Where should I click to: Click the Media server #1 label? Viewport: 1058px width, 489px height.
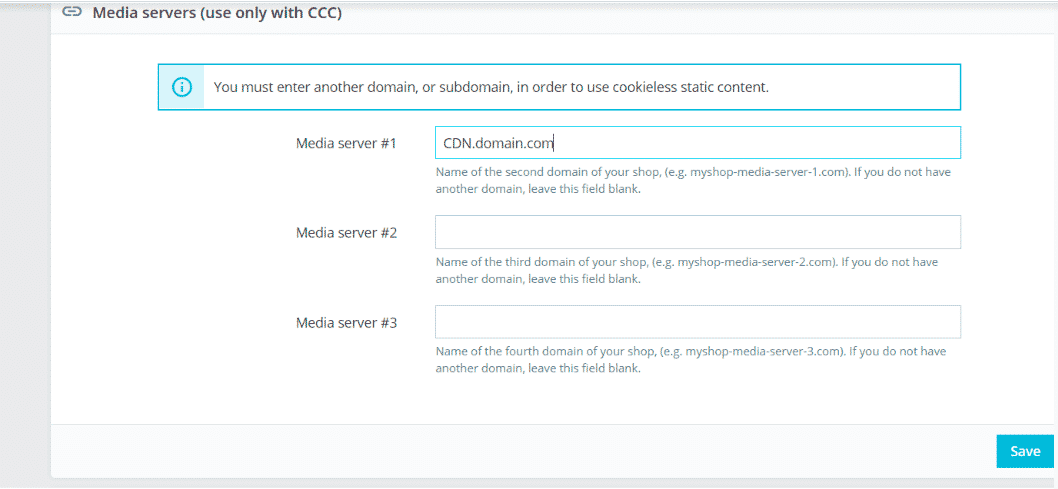347,143
